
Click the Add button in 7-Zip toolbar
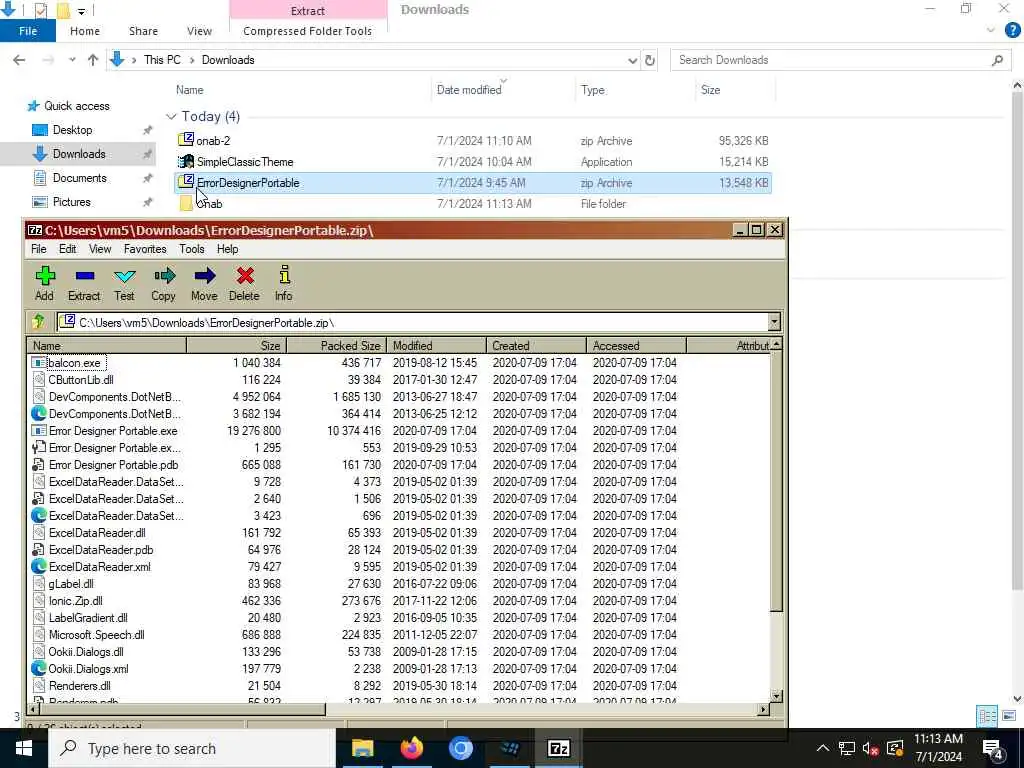[x=44, y=283]
